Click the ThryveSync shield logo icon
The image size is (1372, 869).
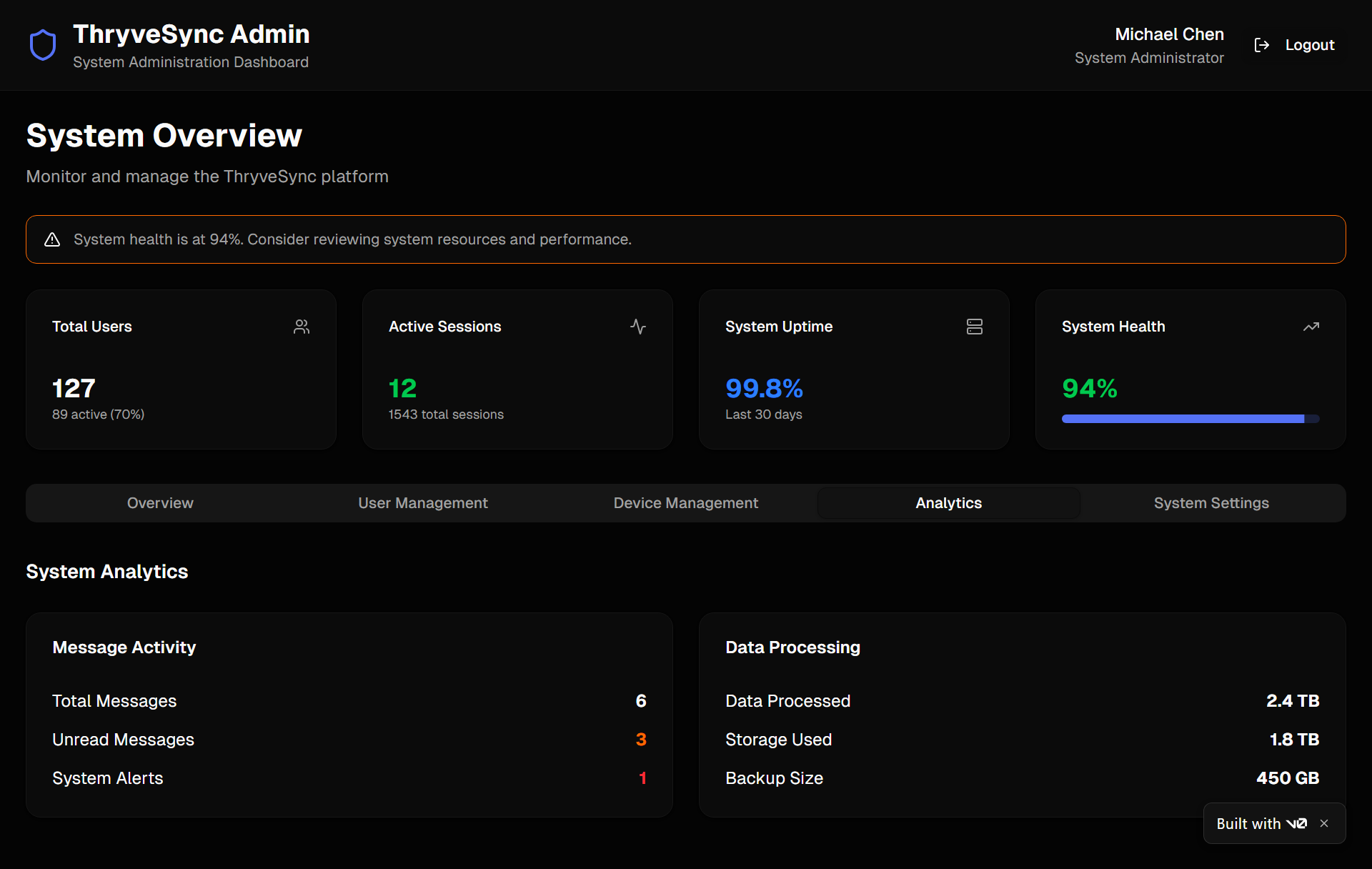pyautogui.click(x=43, y=45)
